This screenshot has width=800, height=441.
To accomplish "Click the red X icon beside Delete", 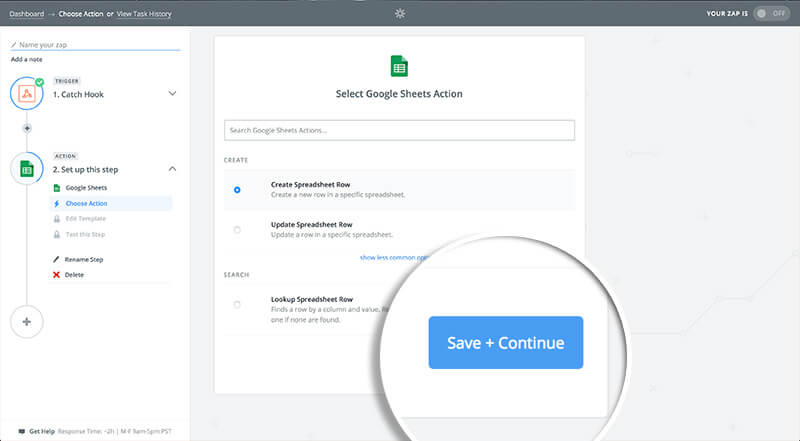I will (x=56, y=275).
